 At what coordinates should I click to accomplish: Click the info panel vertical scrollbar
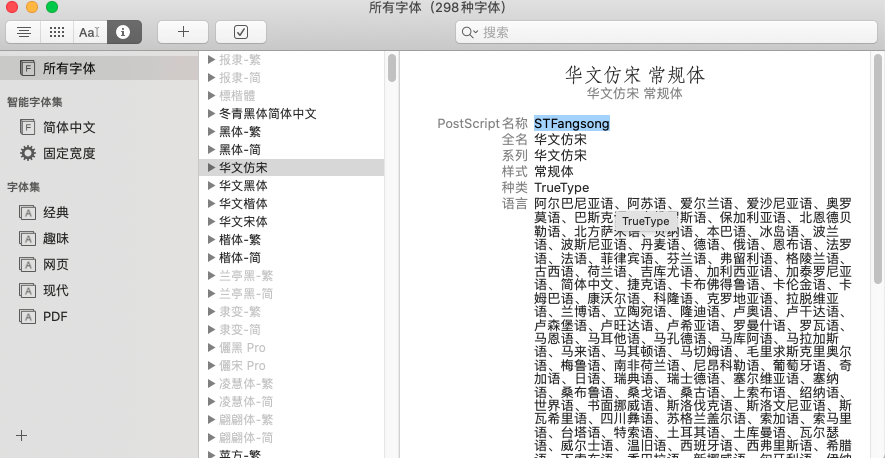point(877,167)
